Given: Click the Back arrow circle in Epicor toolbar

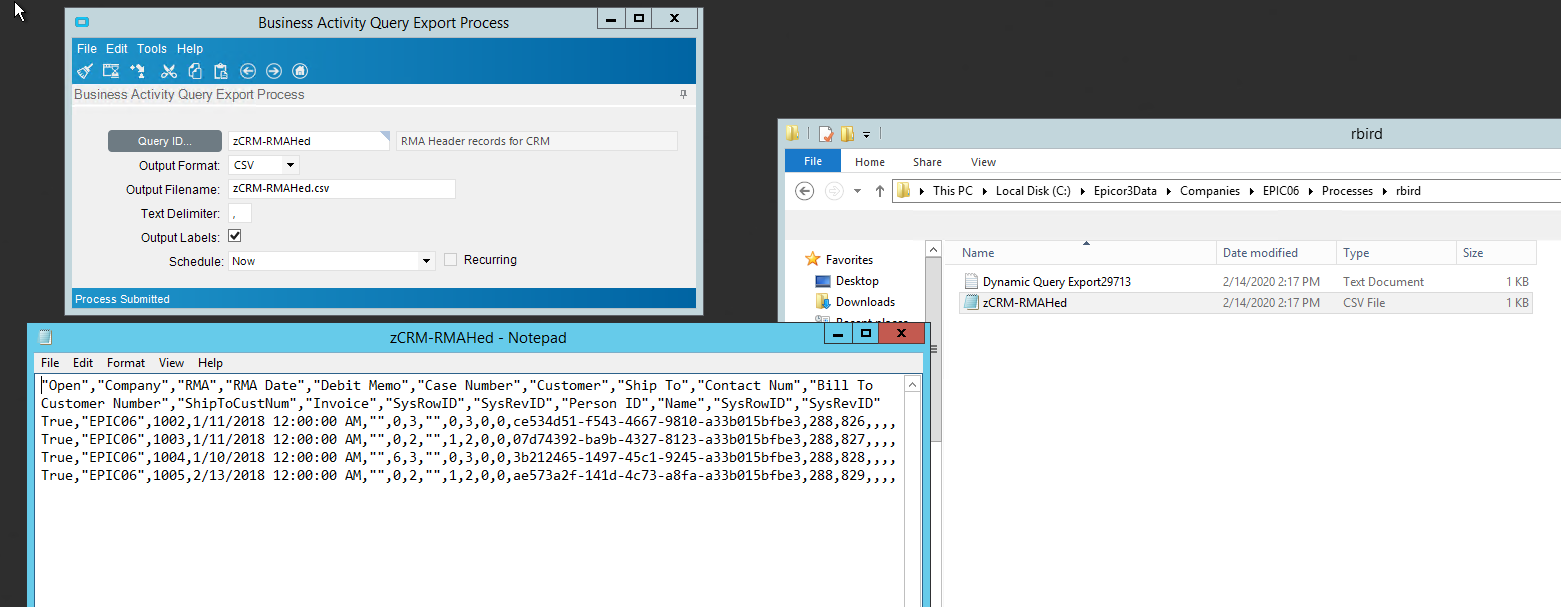Looking at the screenshot, I should tap(248, 71).
